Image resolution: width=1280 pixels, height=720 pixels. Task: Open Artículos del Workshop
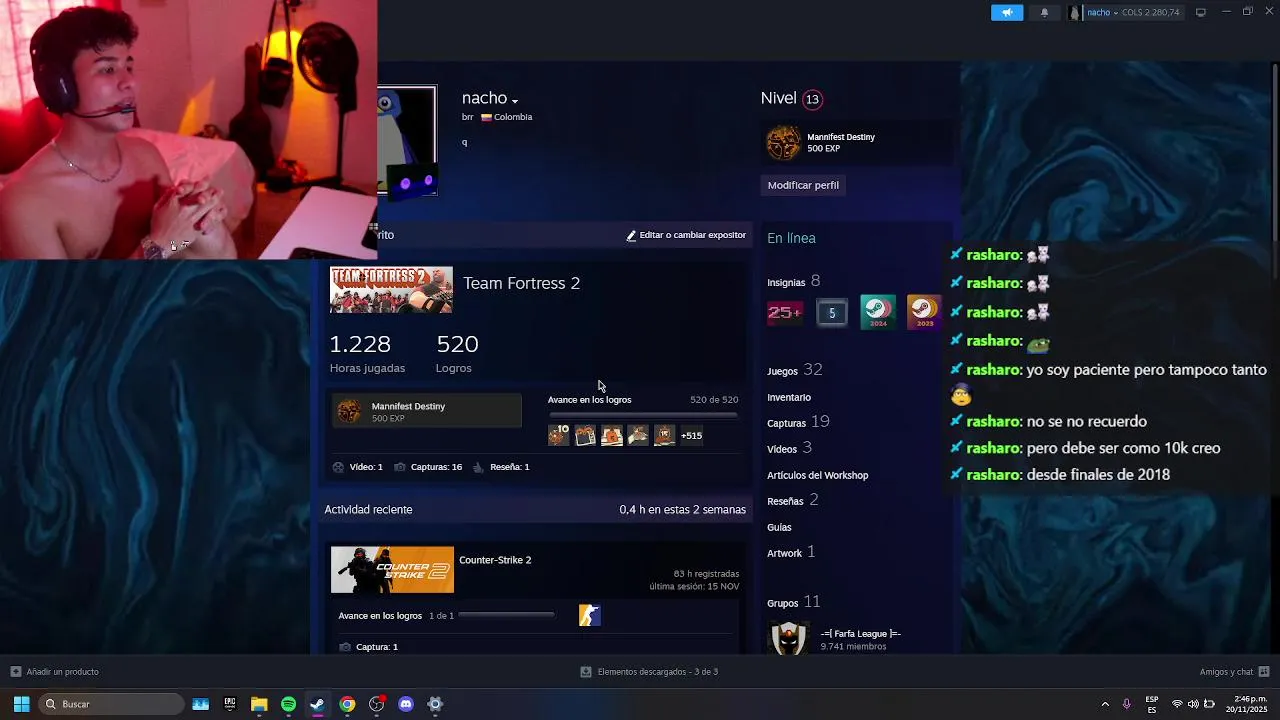click(x=818, y=475)
